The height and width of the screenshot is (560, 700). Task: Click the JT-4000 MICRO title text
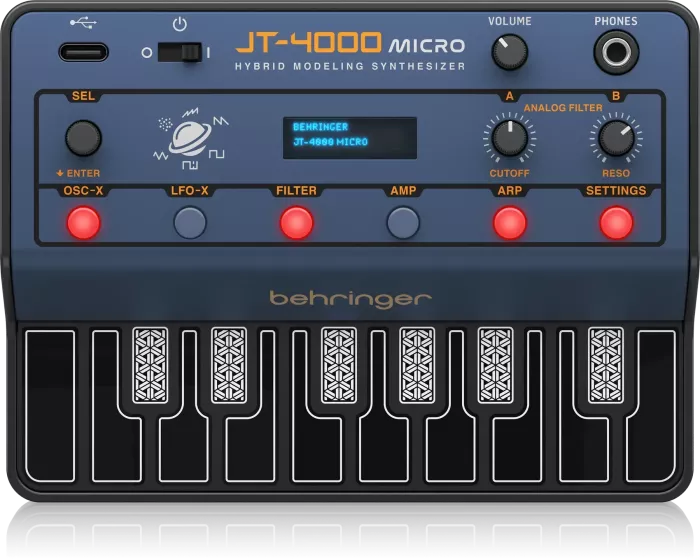click(x=350, y=43)
